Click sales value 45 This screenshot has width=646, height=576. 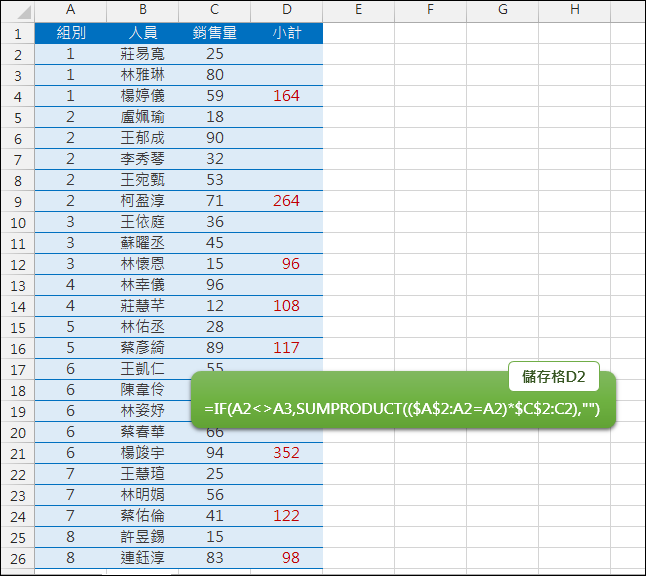(215, 243)
